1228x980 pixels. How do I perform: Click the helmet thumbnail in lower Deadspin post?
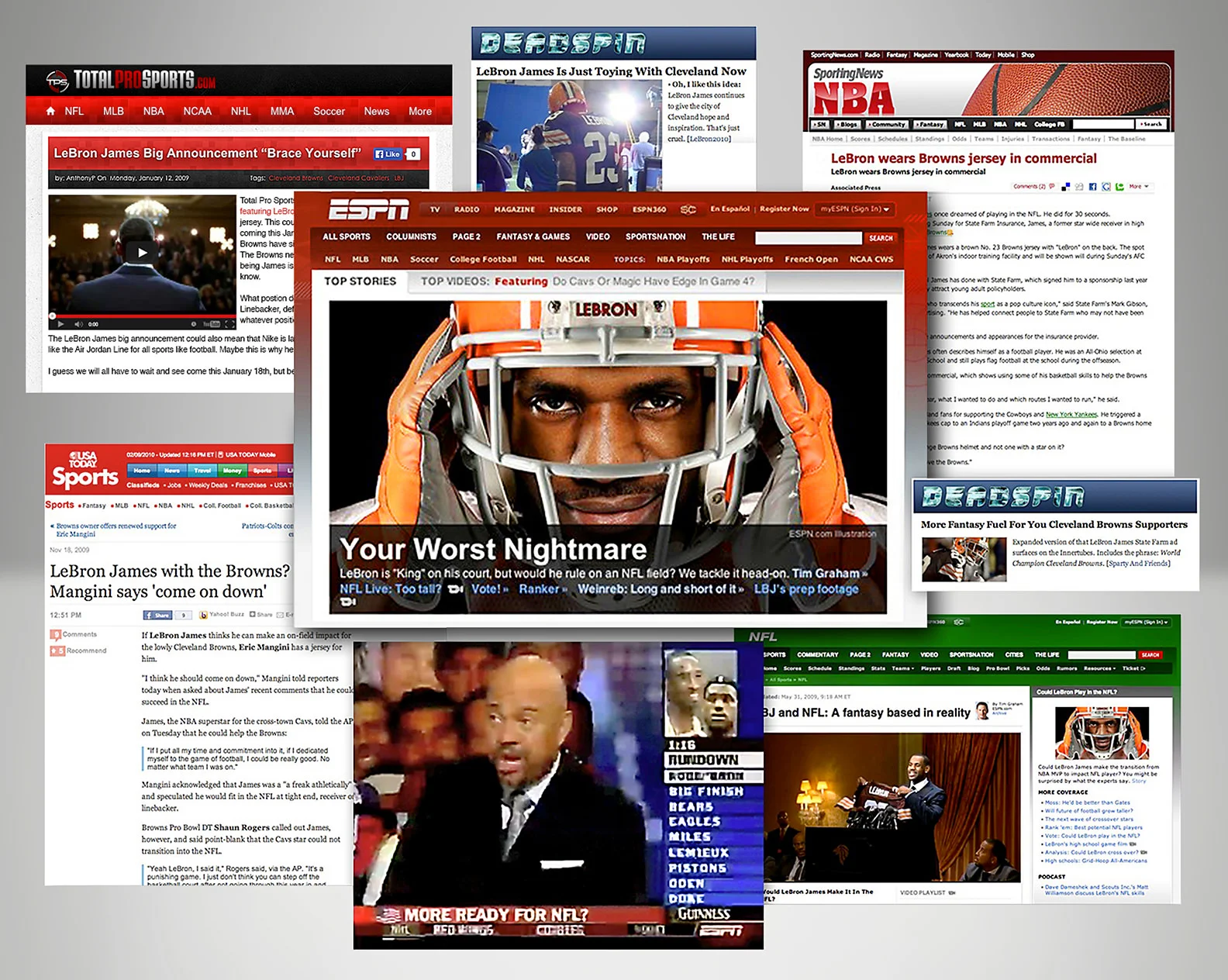click(964, 558)
